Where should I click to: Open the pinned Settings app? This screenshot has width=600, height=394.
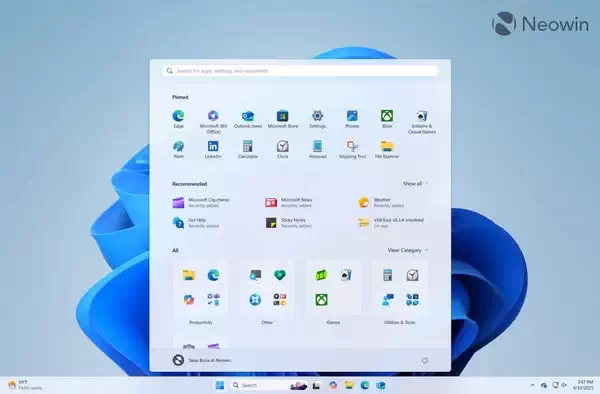coord(318,119)
